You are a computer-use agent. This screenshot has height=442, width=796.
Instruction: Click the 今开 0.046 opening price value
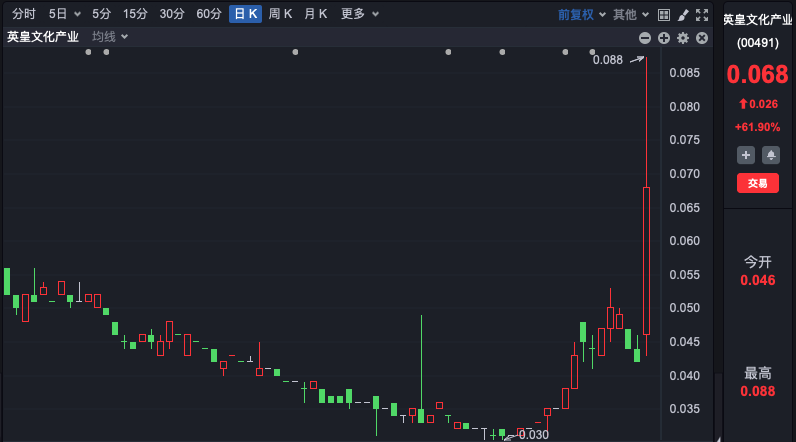coord(757,280)
